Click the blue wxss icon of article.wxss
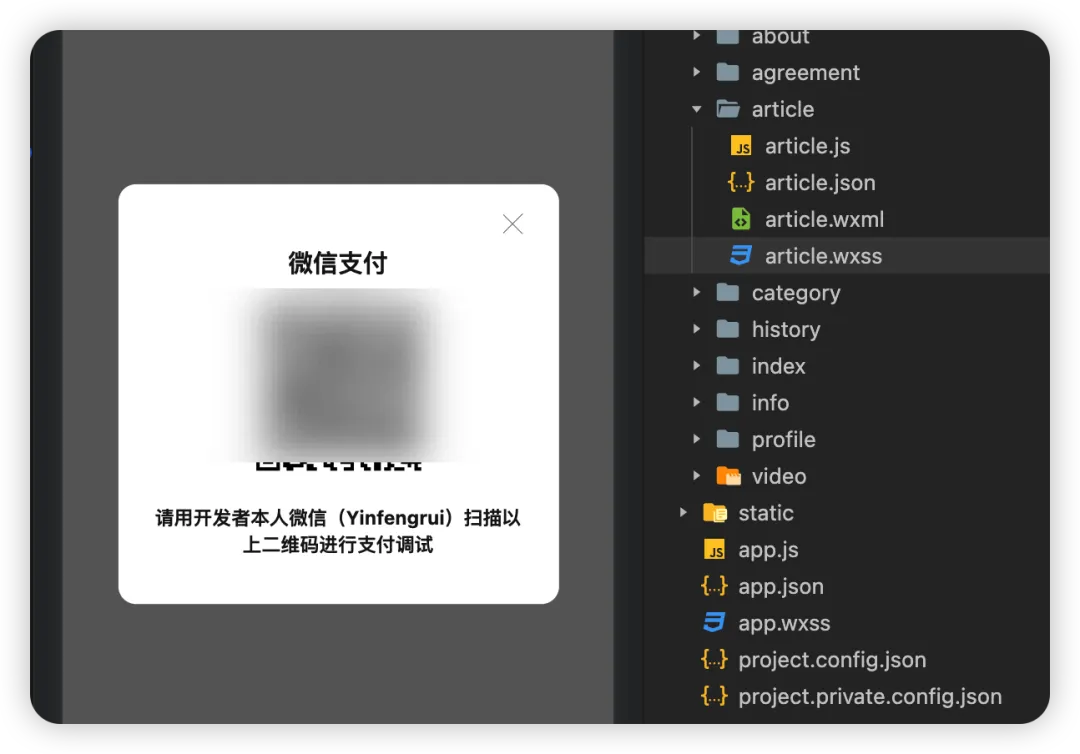 (741, 255)
